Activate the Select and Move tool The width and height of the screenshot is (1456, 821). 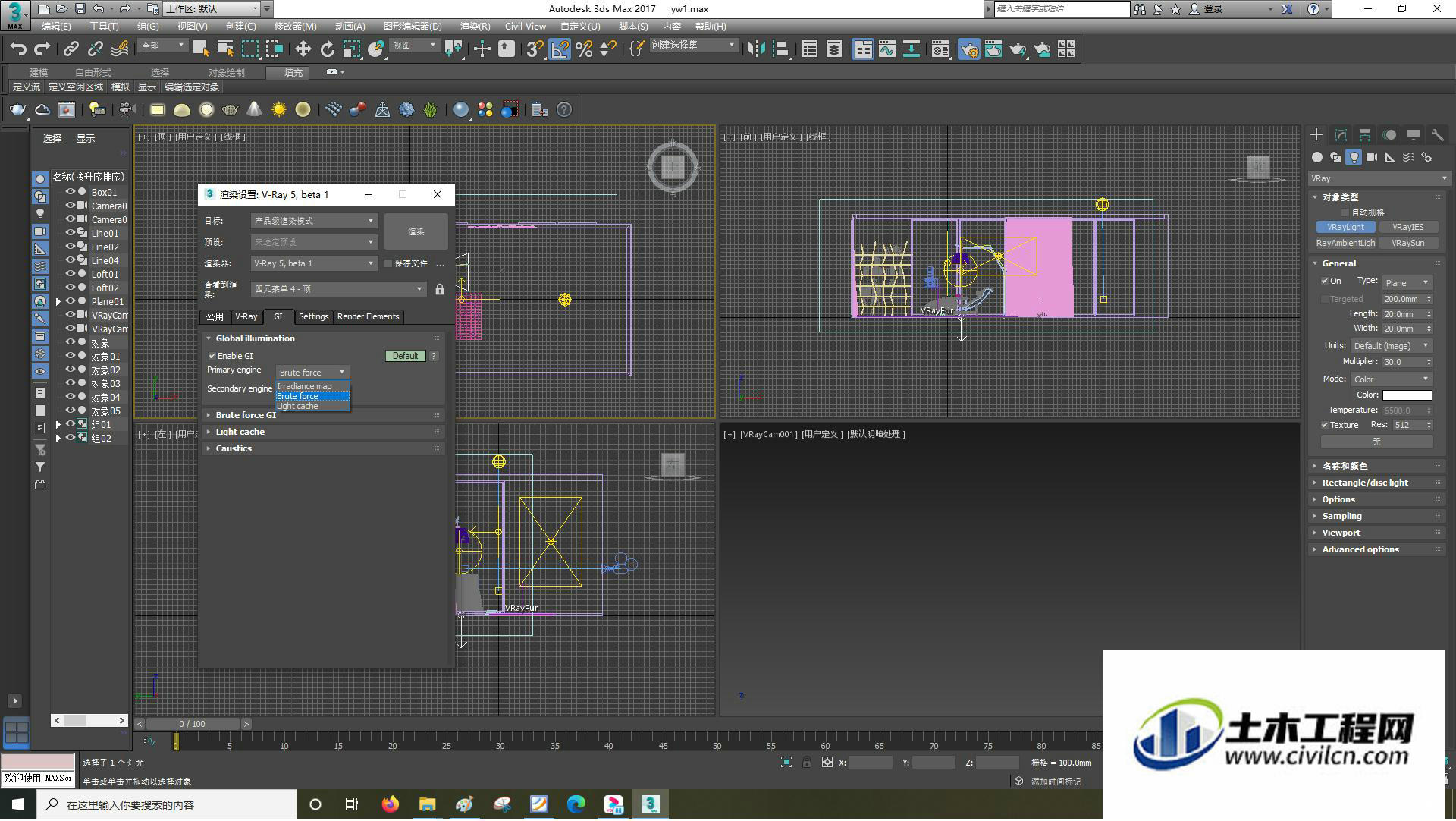[x=303, y=49]
